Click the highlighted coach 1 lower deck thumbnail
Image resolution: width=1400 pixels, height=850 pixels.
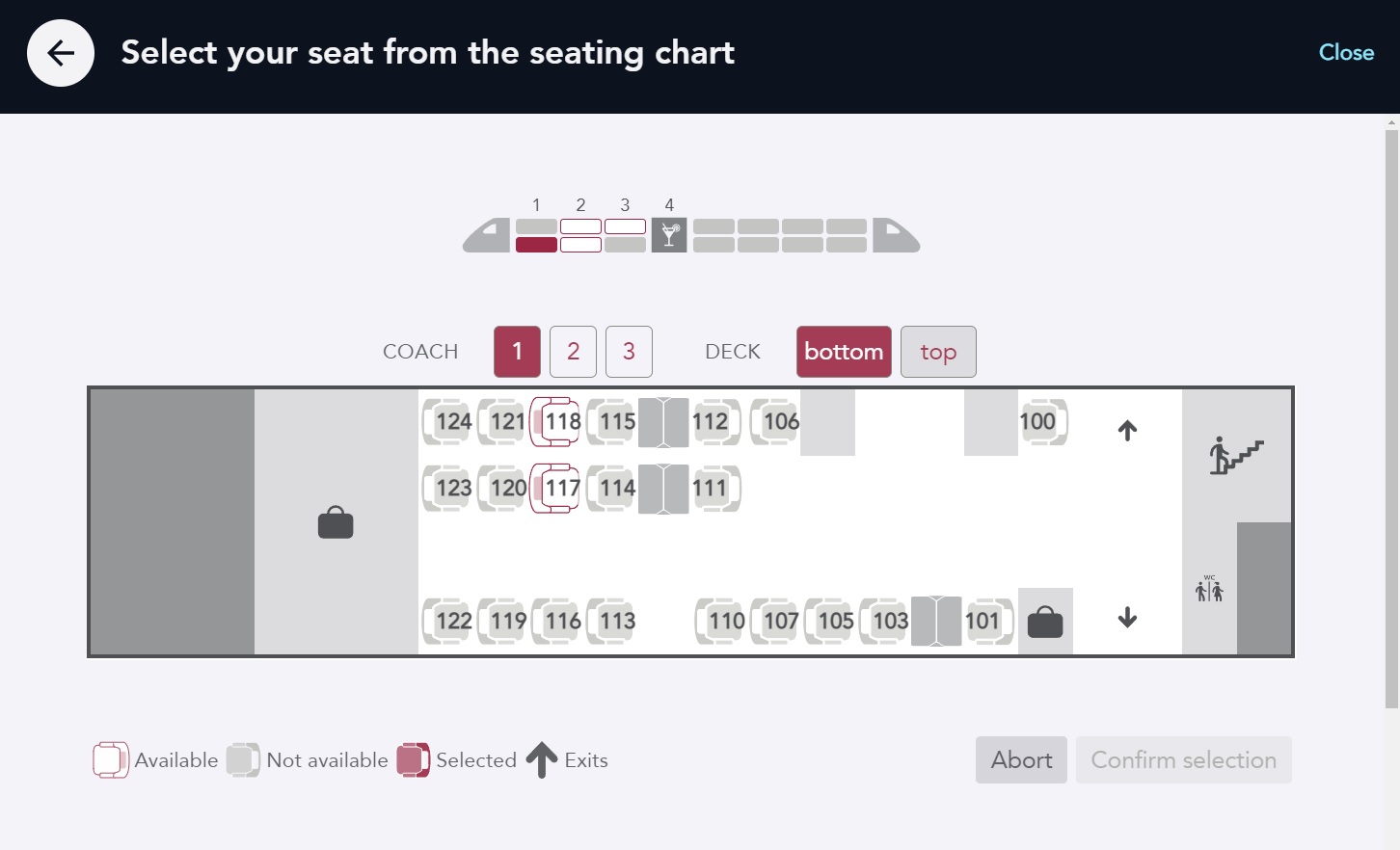(536, 245)
